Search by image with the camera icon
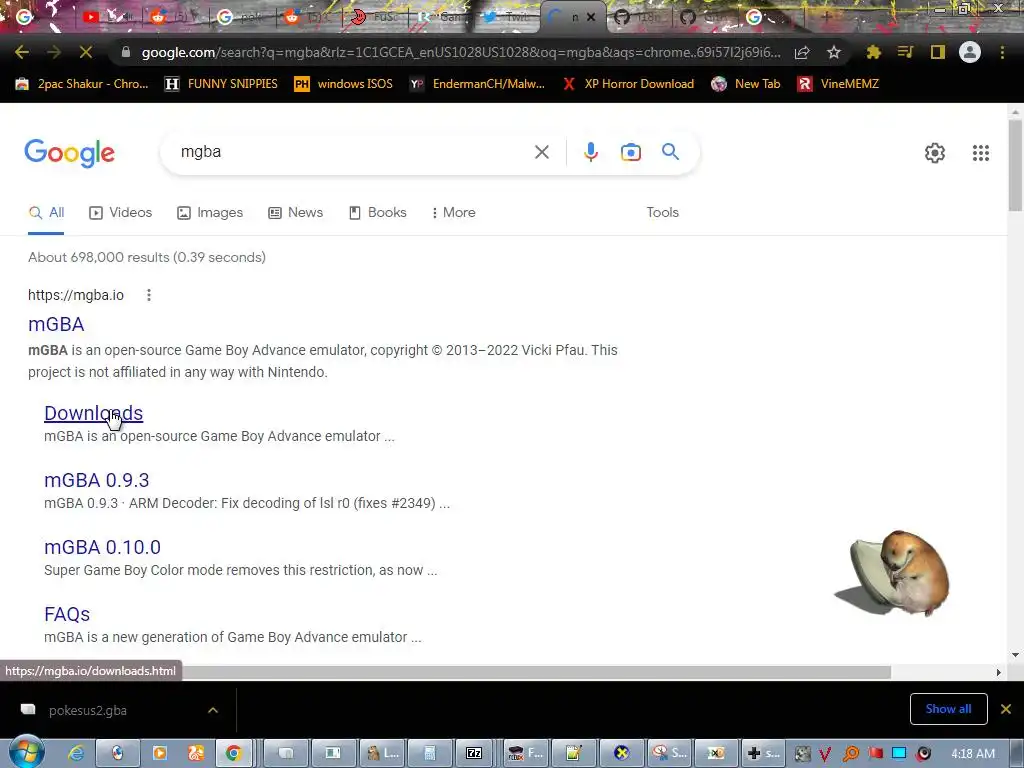The image size is (1024, 768). (631, 152)
